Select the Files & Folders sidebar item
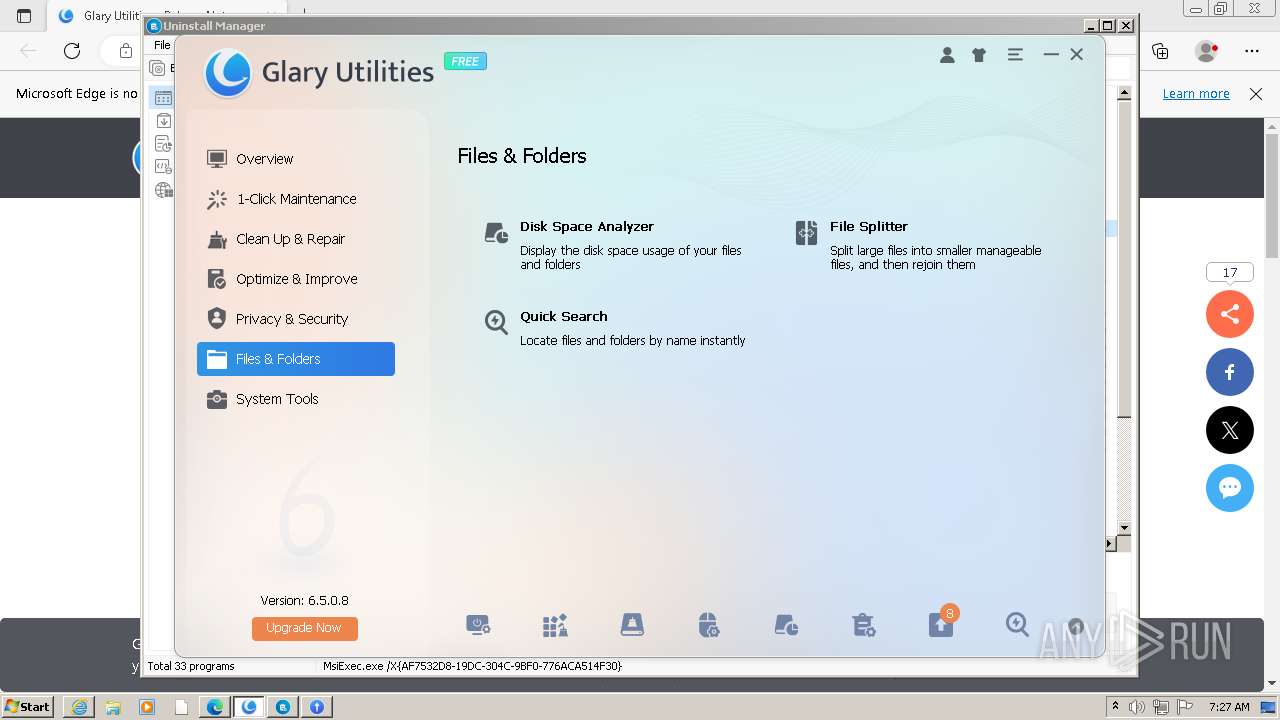 point(296,359)
